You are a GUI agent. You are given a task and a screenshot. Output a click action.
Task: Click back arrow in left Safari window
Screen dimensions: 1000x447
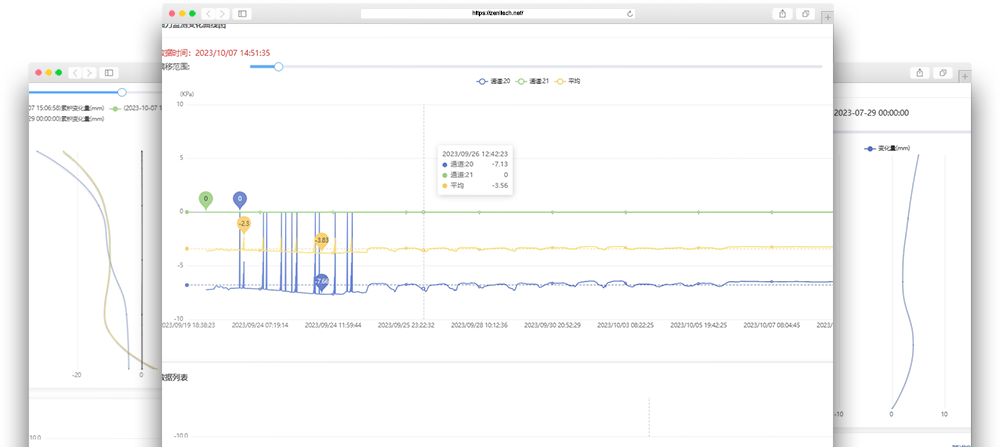coord(75,73)
